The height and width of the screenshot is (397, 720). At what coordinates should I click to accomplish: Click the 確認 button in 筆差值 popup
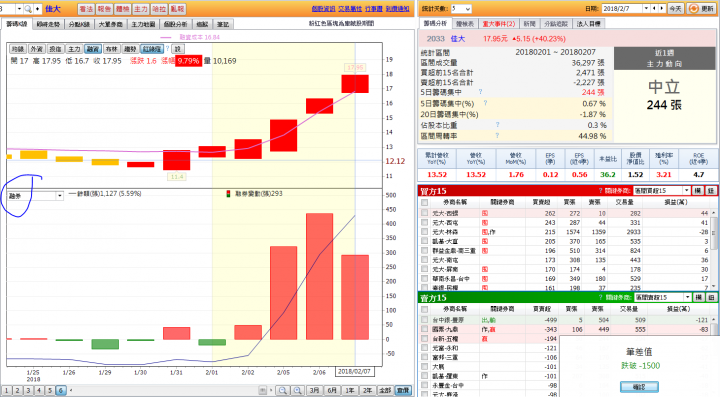coord(639,387)
